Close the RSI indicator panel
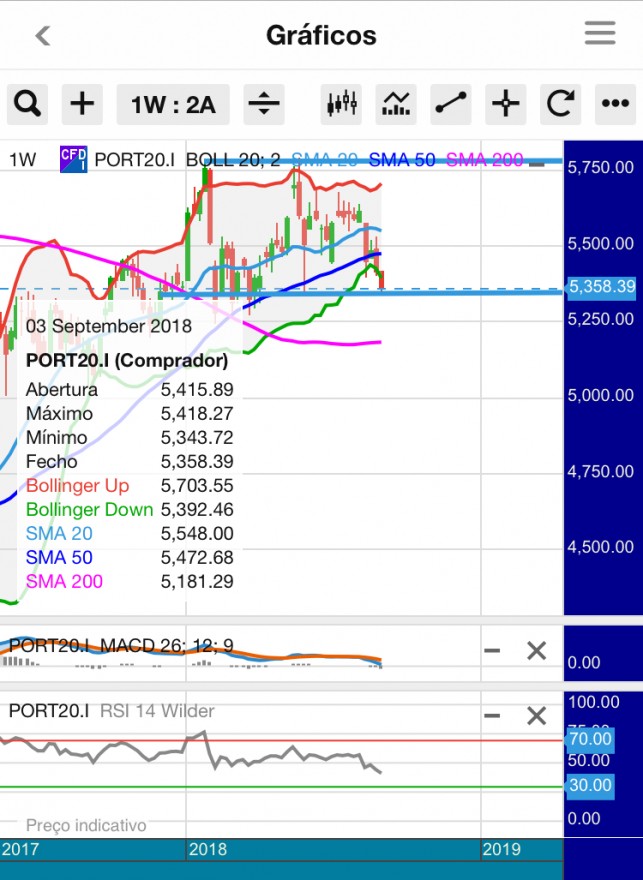This screenshot has height=880, width=643. [x=536, y=716]
